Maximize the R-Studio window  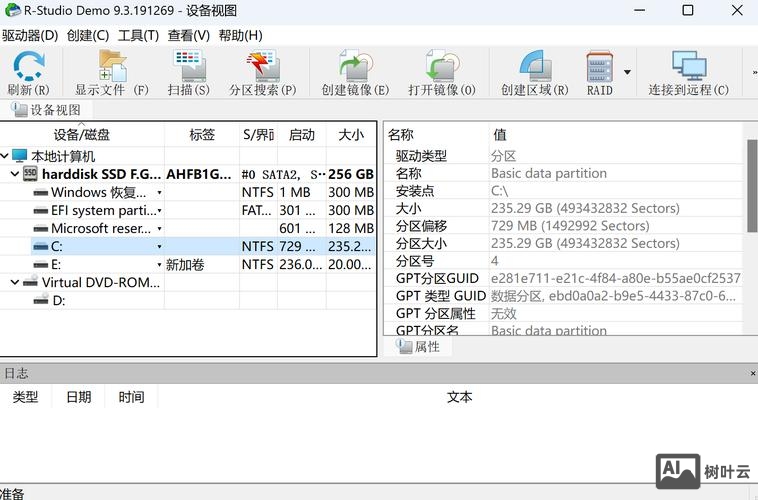coord(687,10)
